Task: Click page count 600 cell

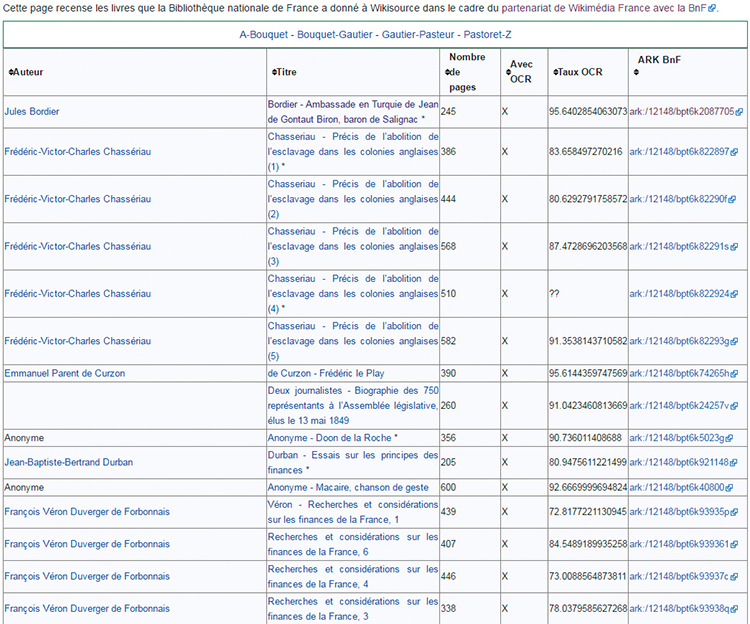Action: click(x=470, y=488)
